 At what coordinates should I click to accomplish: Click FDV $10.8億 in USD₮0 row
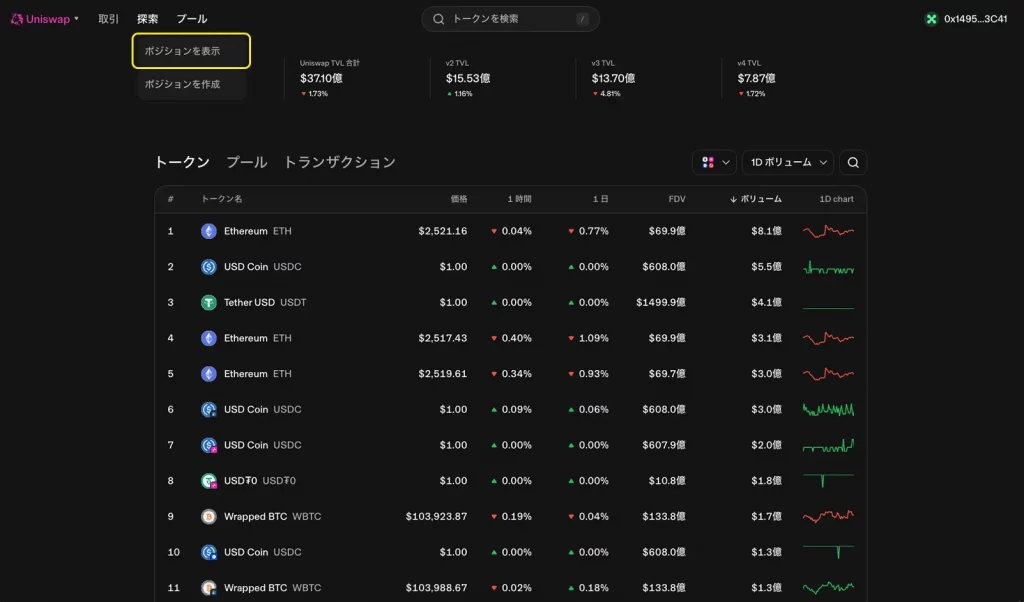pyautogui.click(x=667, y=481)
